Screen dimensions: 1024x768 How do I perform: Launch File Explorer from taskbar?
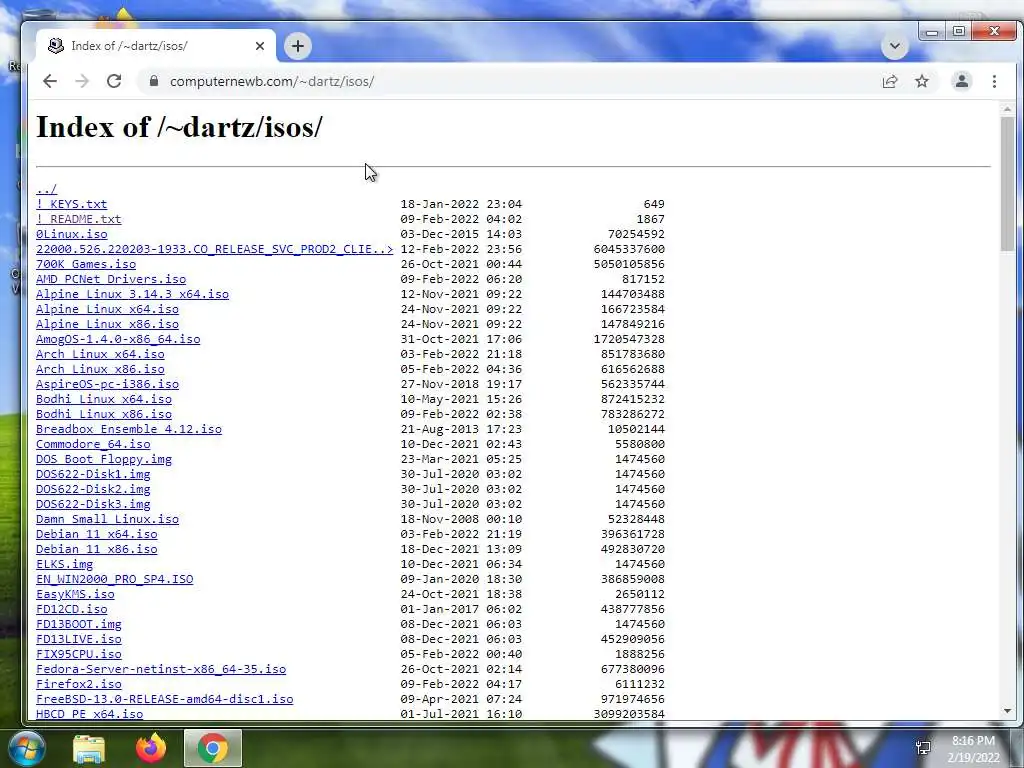pos(89,748)
